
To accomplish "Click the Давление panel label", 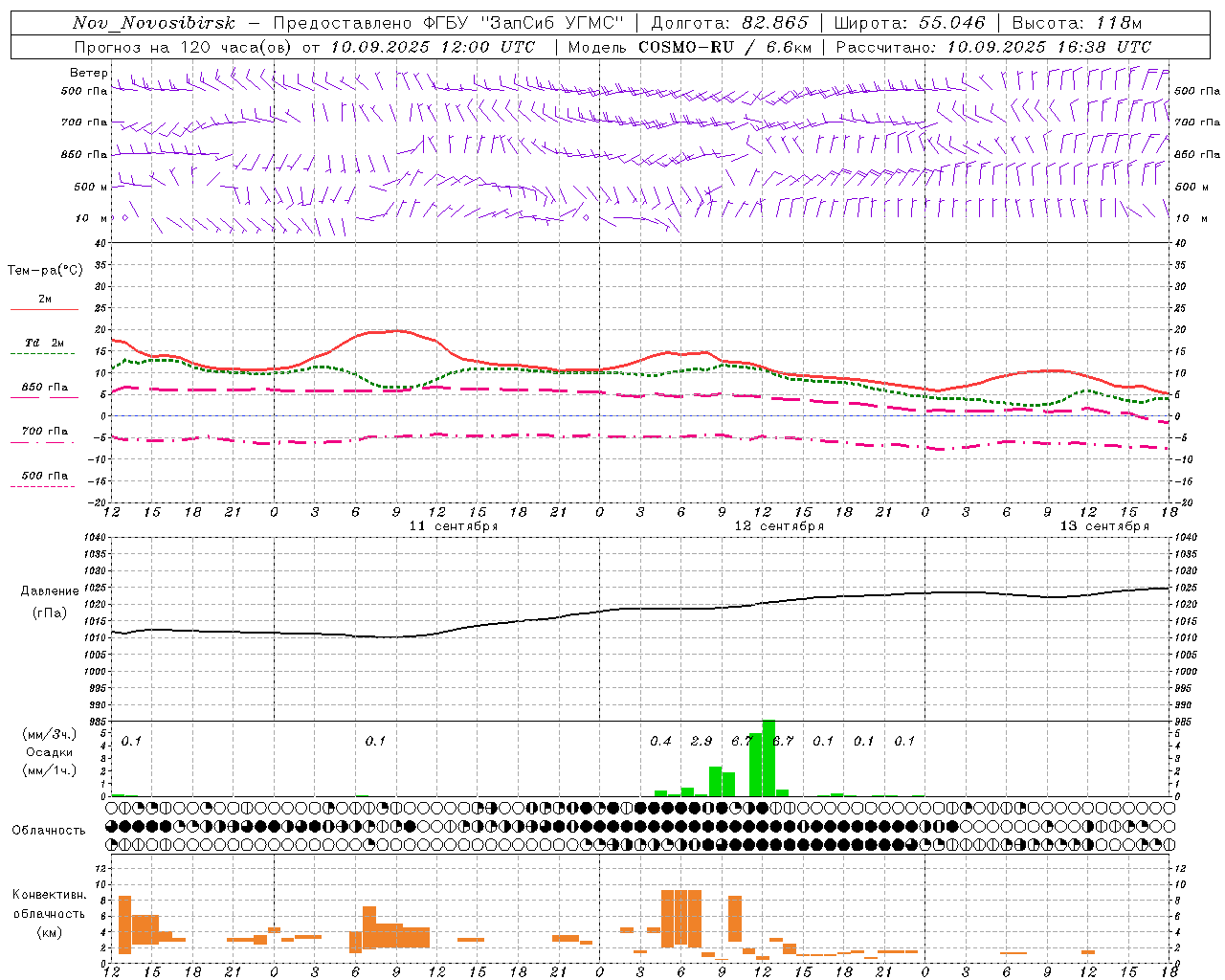I will 50,591.
